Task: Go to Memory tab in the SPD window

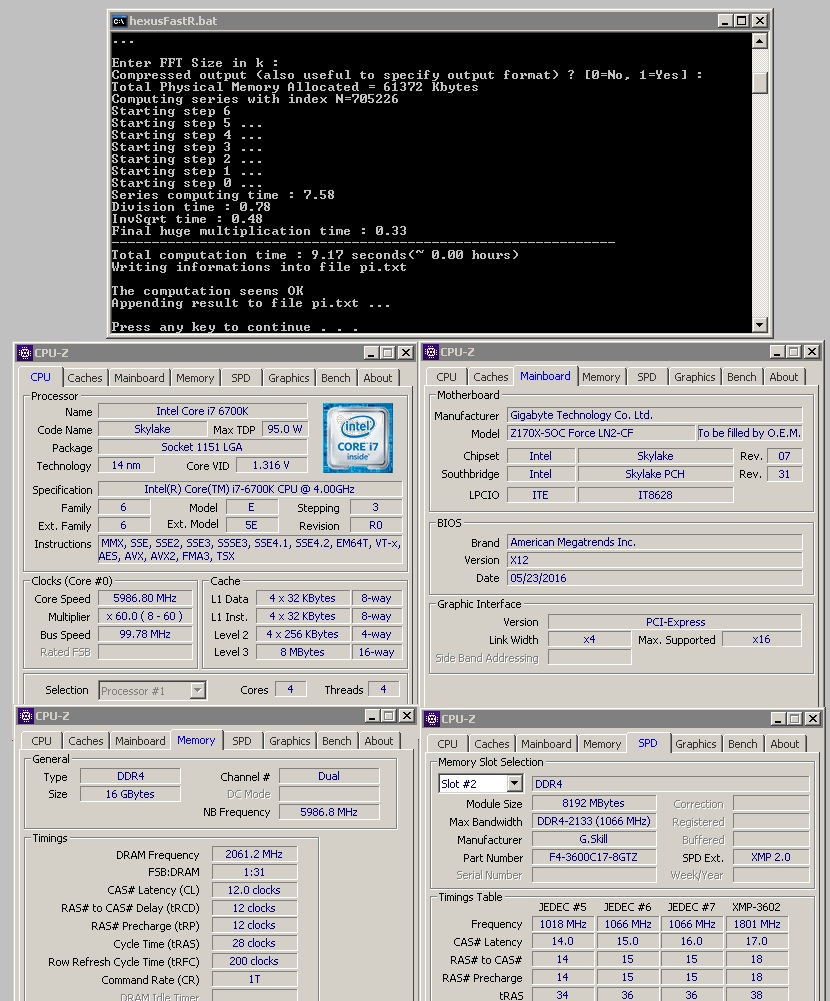Action: pyautogui.click(x=602, y=744)
